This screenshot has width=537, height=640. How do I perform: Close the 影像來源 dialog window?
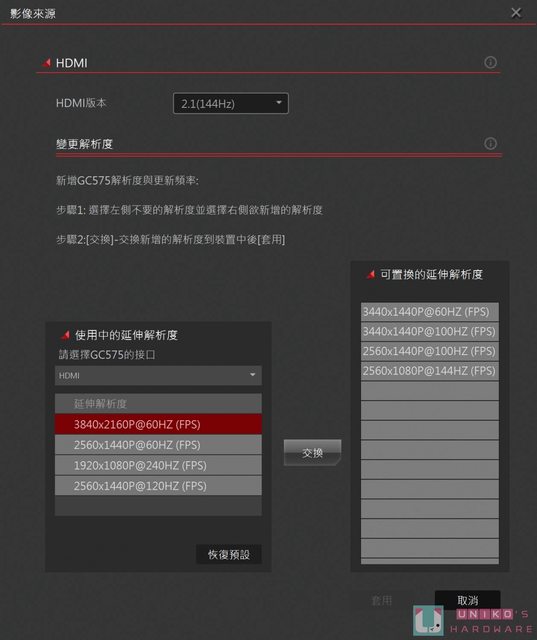[516, 13]
